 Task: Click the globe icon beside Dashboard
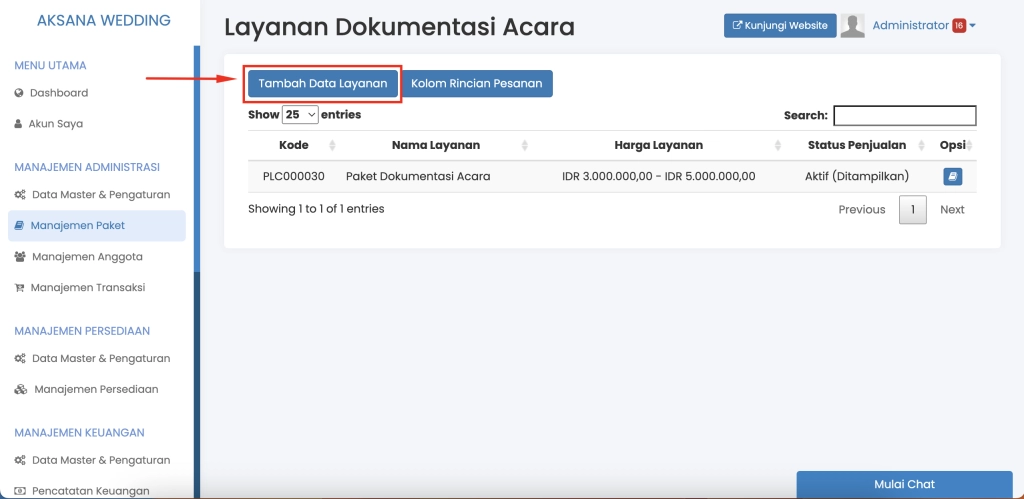tap(19, 93)
